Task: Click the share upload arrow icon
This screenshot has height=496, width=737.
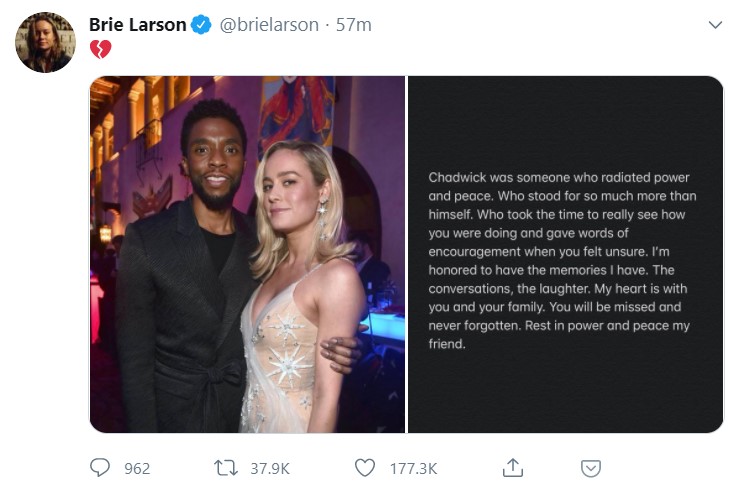Action: pyautogui.click(x=512, y=467)
